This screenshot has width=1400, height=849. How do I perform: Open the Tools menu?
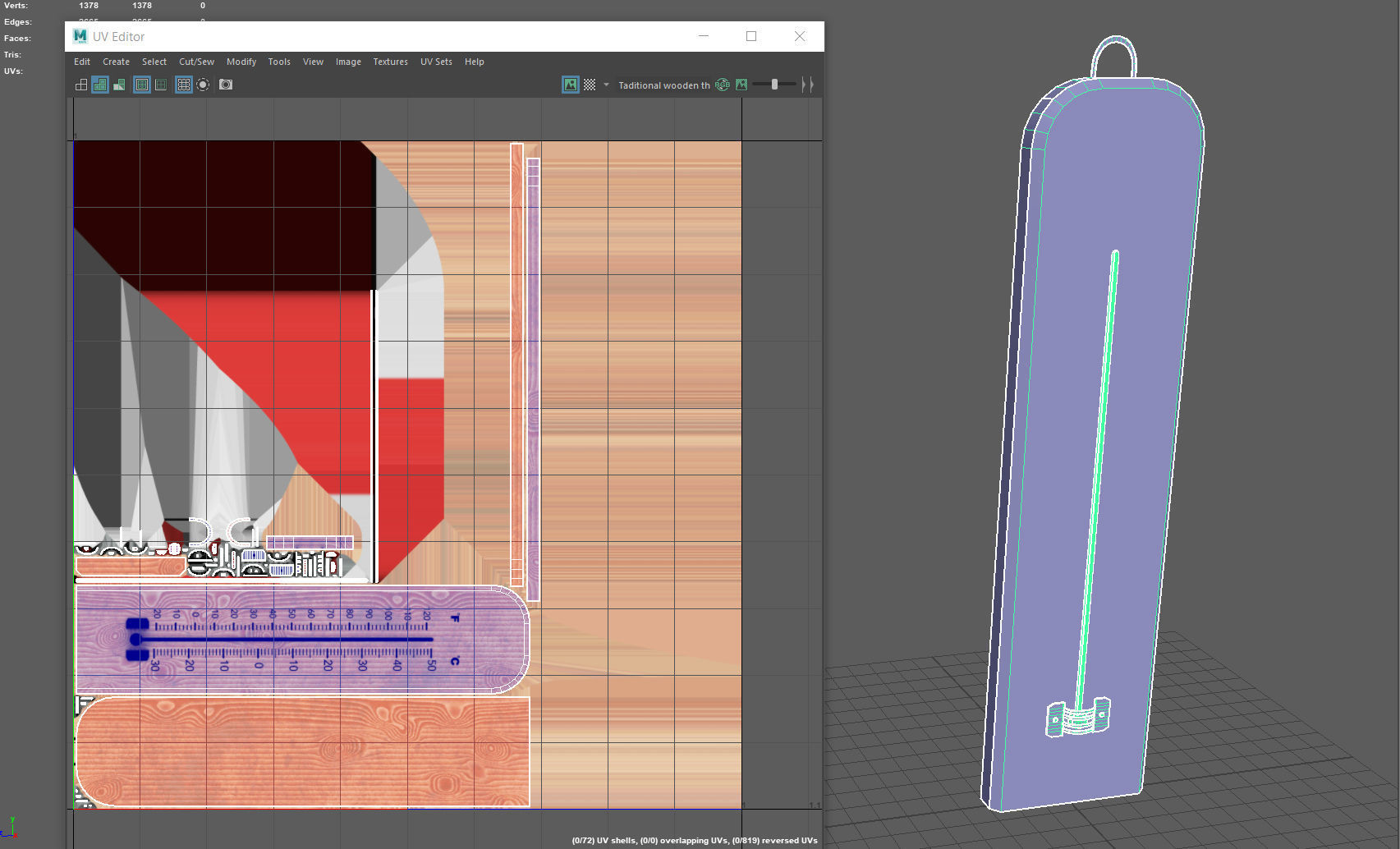coord(279,62)
